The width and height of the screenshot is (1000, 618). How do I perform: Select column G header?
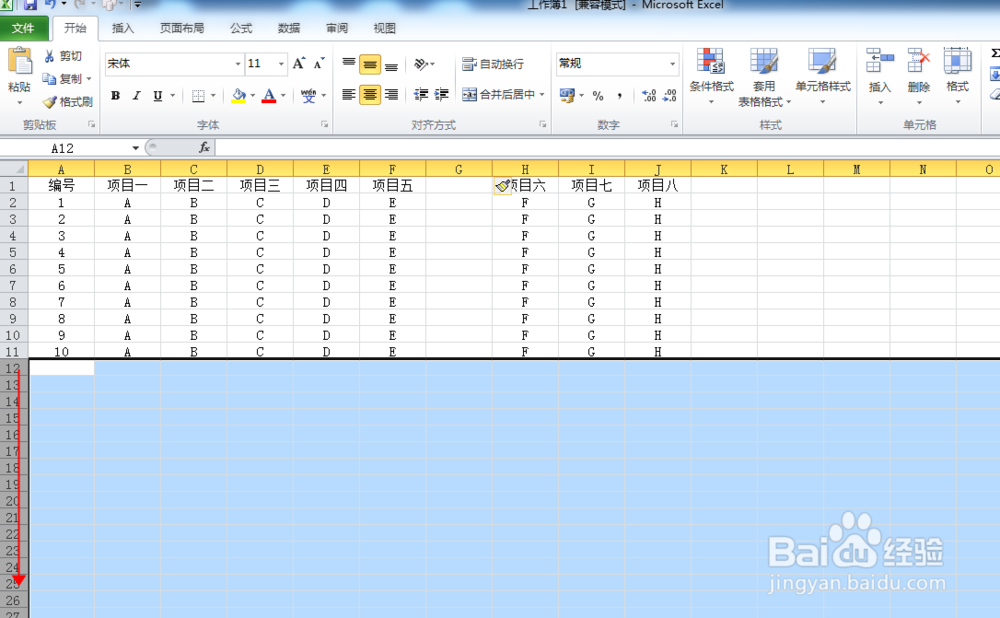pyautogui.click(x=459, y=169)
